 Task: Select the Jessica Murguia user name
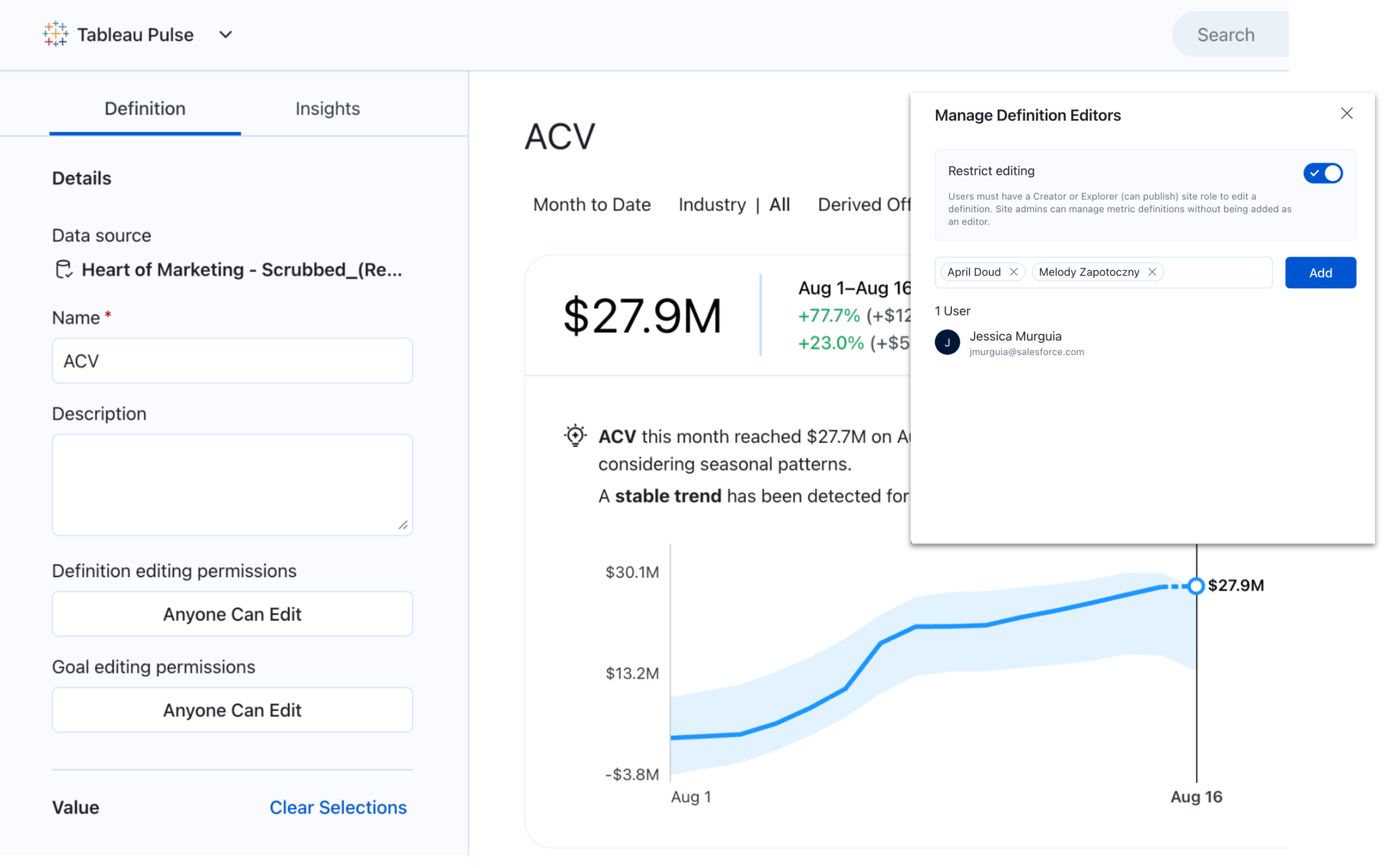(x=1015, y=336)
